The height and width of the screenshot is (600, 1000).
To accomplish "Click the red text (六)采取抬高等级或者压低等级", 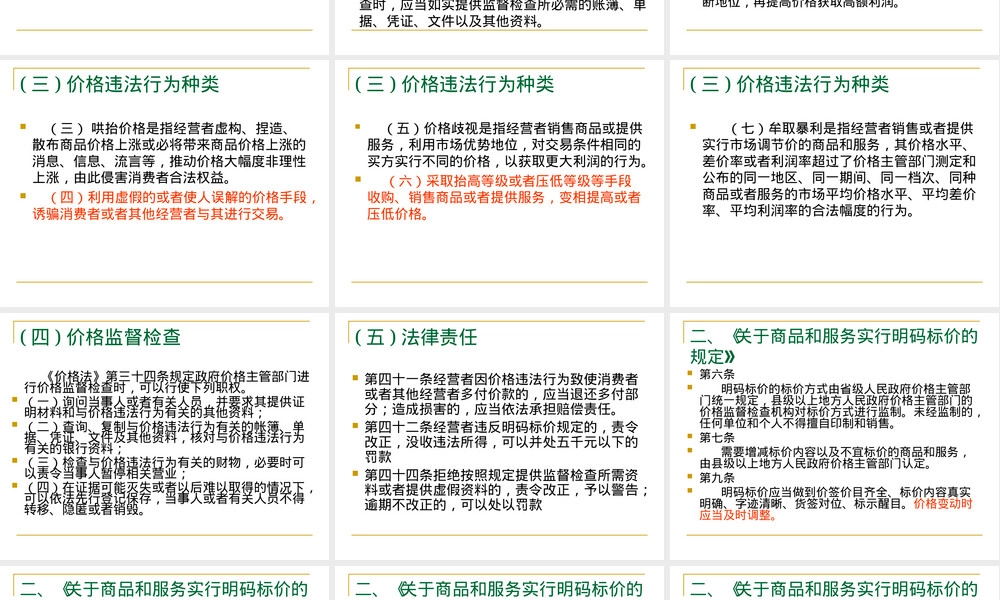I will (x=503, y=197).
